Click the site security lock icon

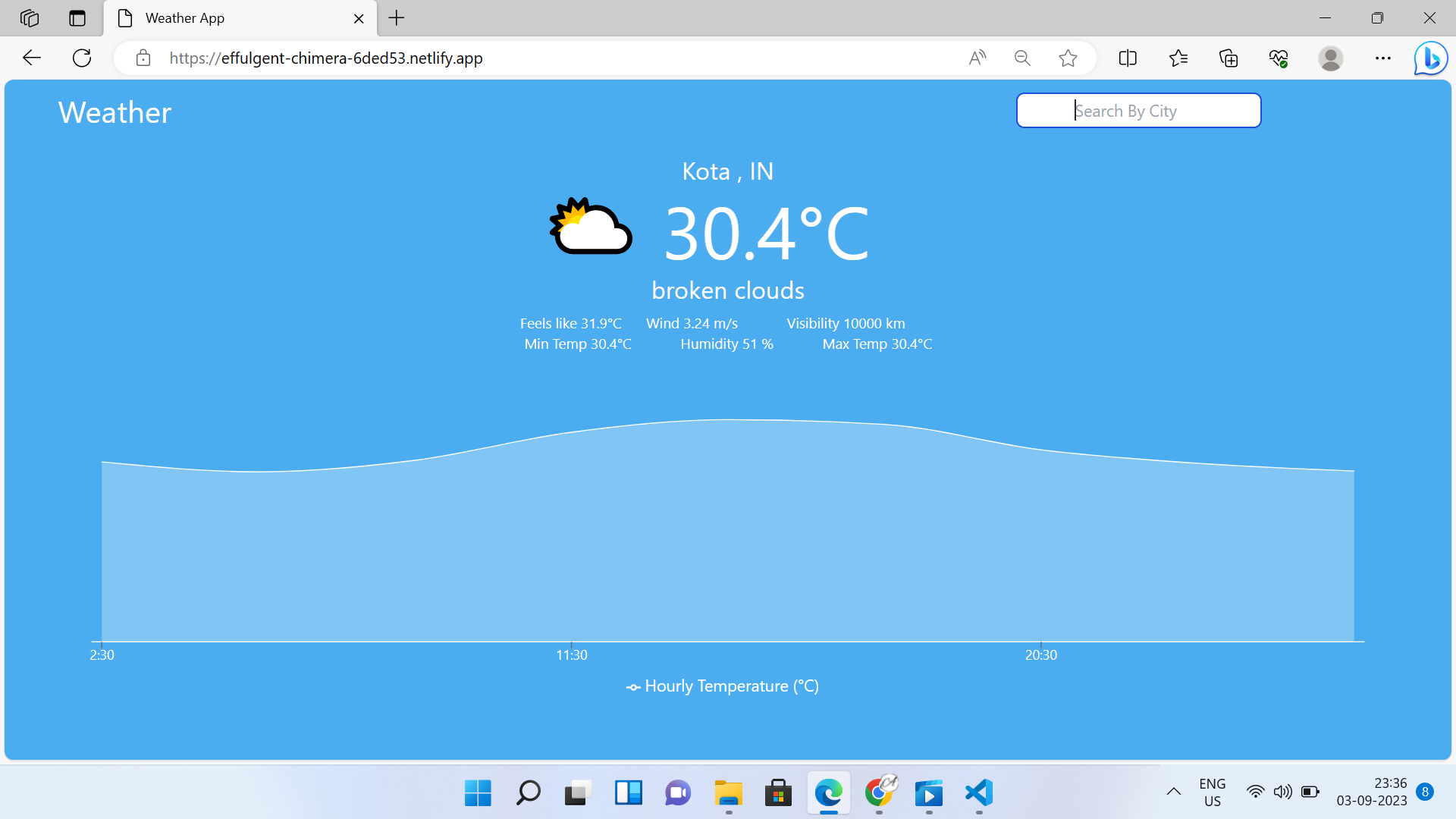click(x=143, y=58)
